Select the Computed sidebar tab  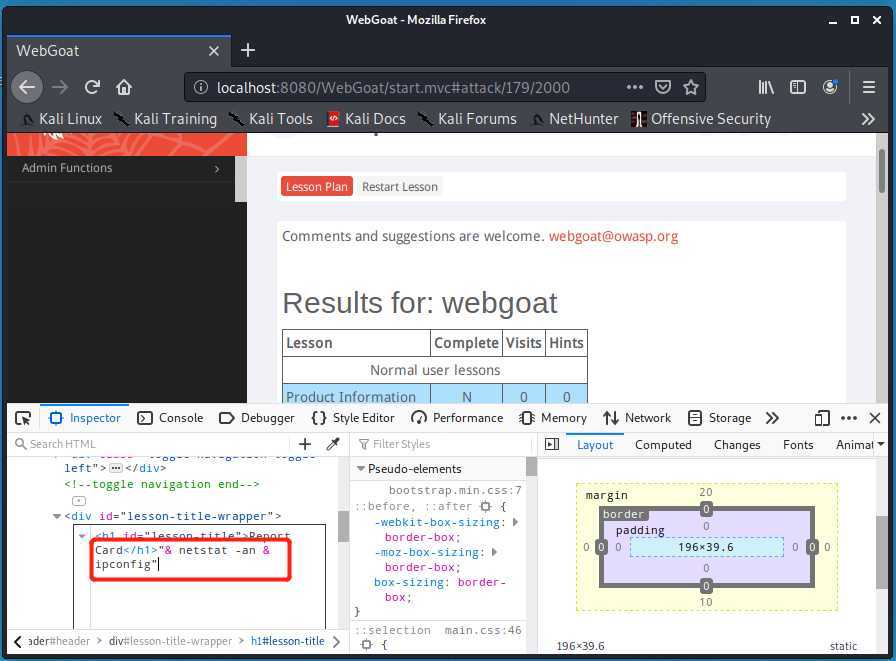pyautogui.click(x=663, y=444)
